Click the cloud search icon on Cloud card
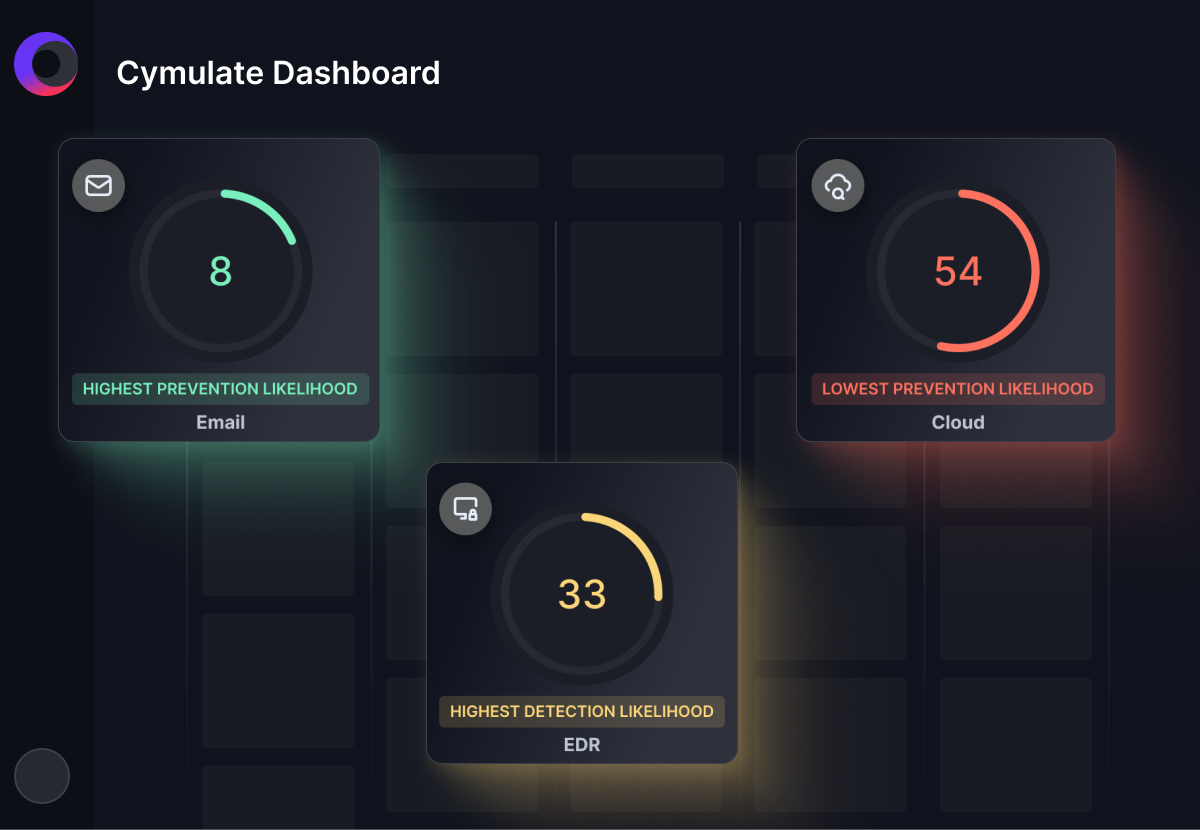Viewport: 1200px width, 830px height. coord(837,186)
